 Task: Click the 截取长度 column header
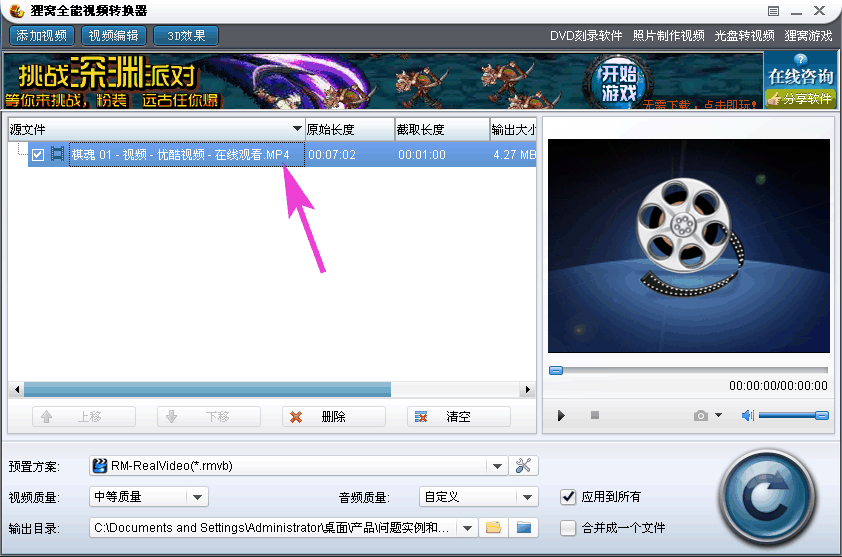click(442, 129)
